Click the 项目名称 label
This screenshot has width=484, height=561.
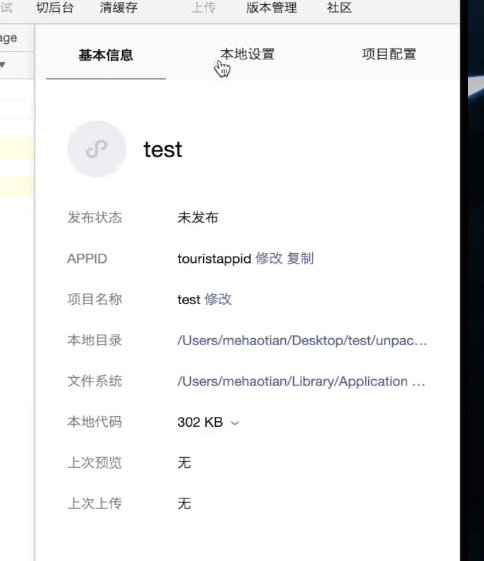(x=95, y=299)
